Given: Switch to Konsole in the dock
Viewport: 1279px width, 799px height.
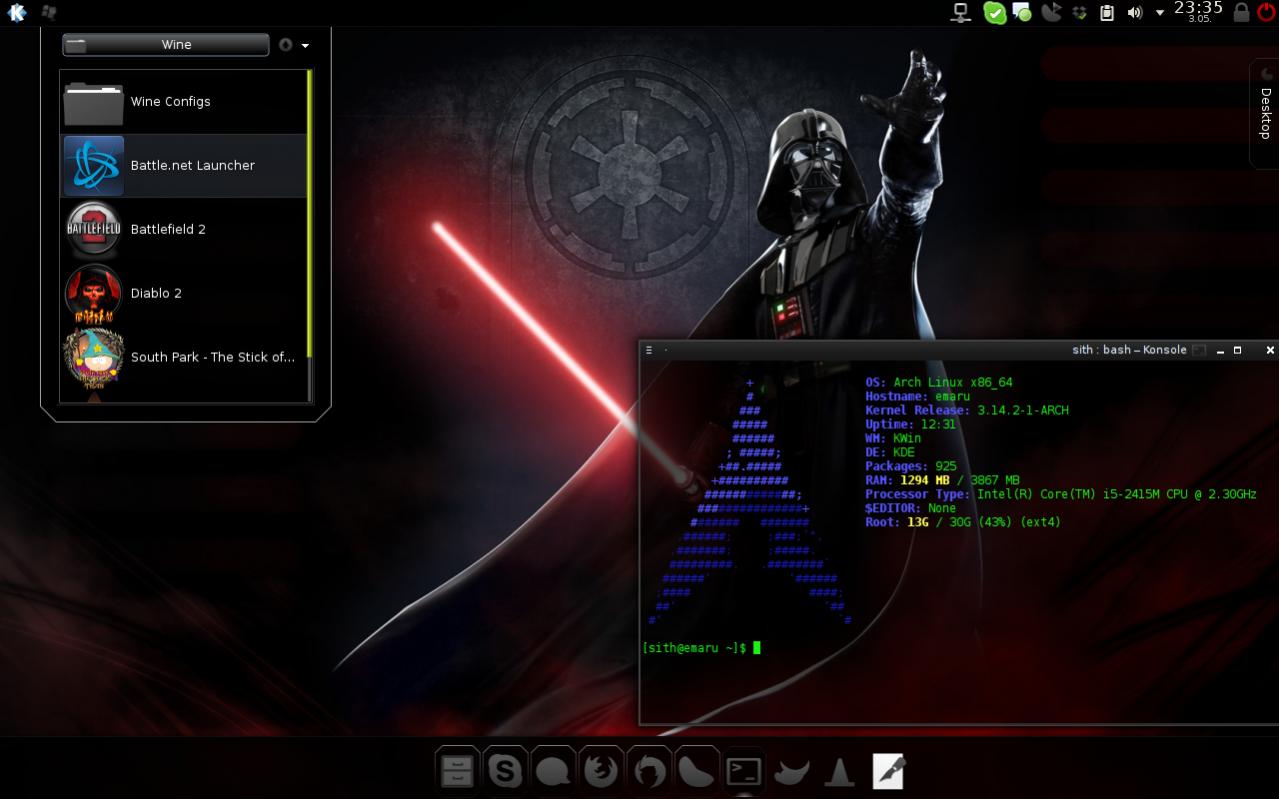Looking at the screenshot, I should click(x=744, y=771).
